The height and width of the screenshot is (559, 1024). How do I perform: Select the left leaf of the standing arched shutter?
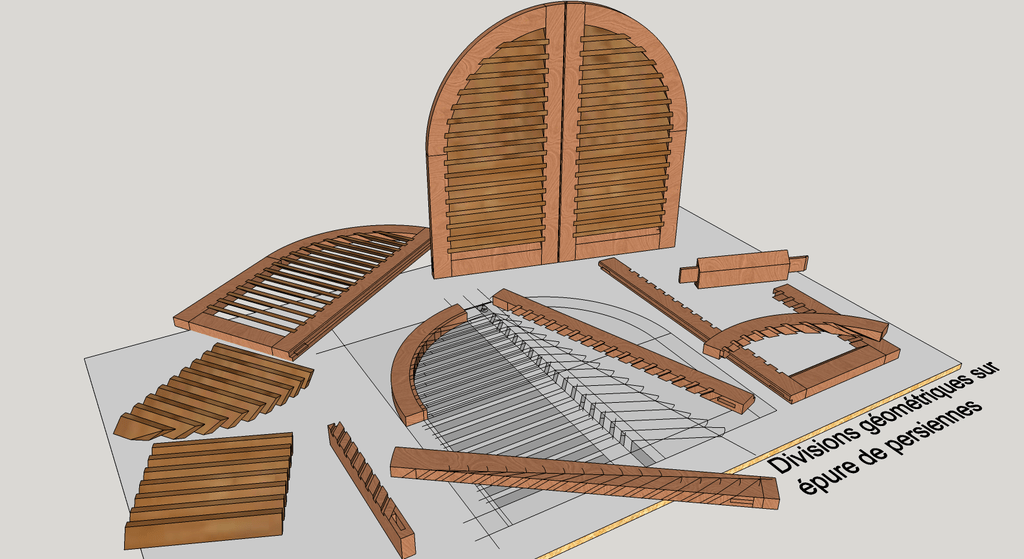(x=494, y=138)
